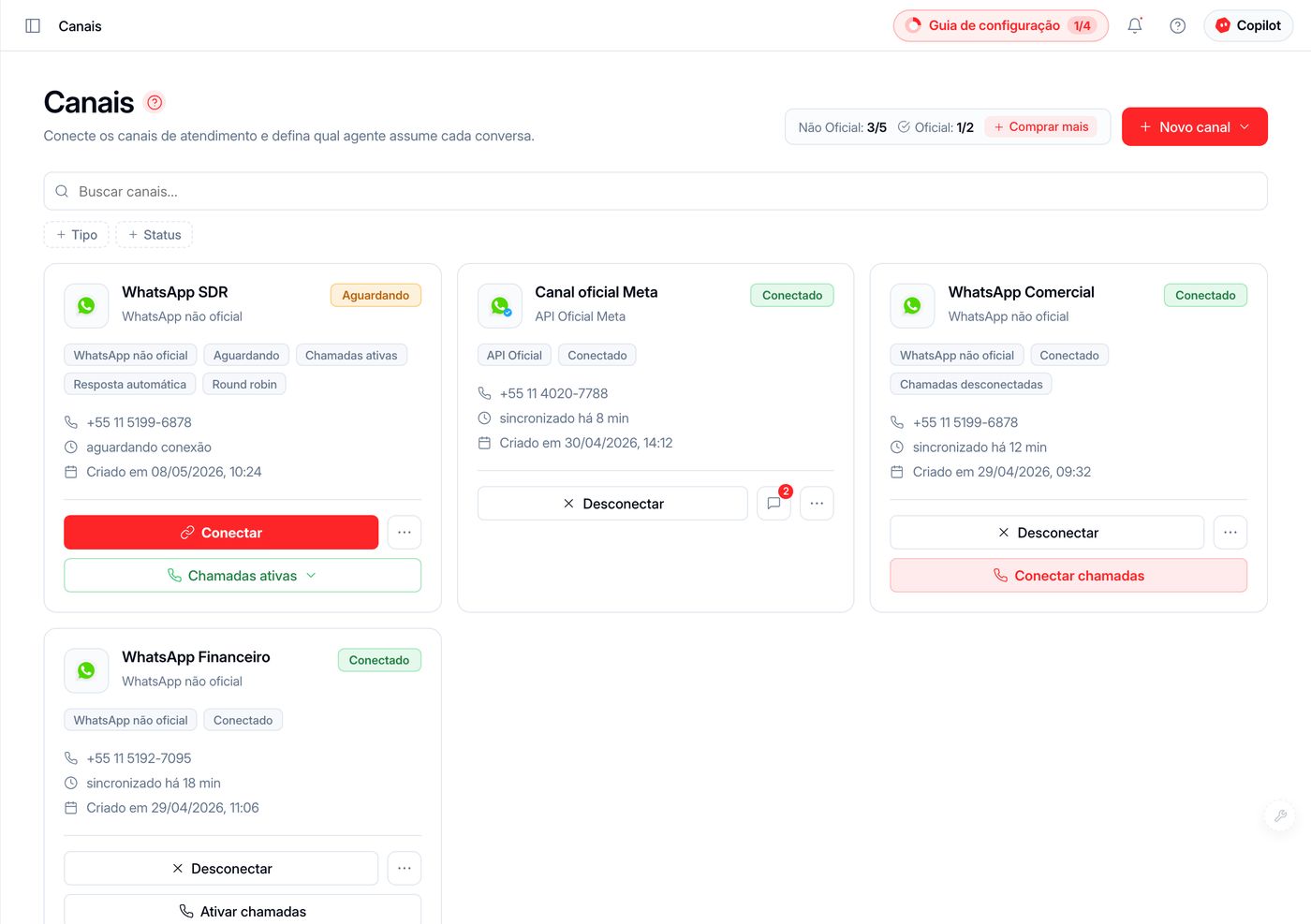
Task: Click phone number +55 11 4020-7788
Action: coord(553,393)
